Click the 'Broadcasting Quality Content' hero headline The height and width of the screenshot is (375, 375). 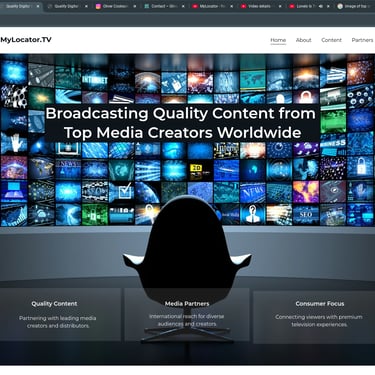point(181,123)
